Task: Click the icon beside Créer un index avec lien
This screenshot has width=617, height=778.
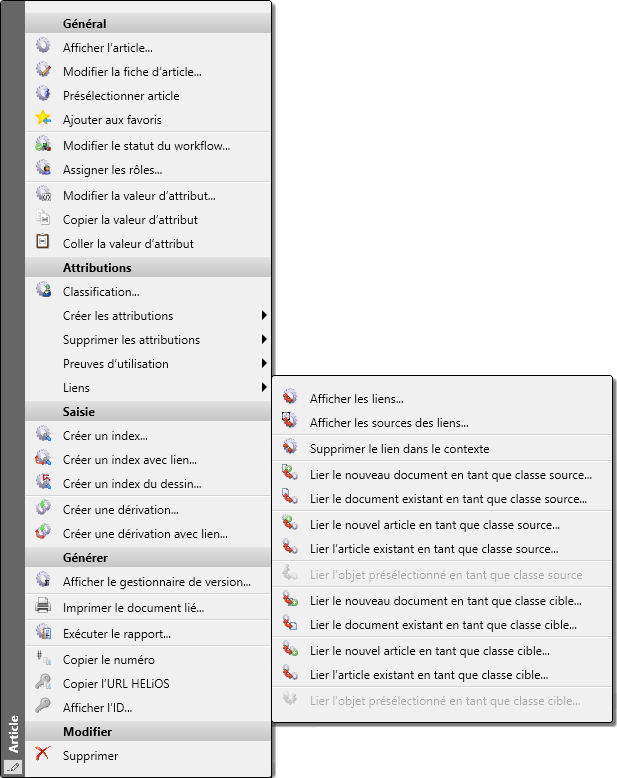Action: (x=43, y=457)
